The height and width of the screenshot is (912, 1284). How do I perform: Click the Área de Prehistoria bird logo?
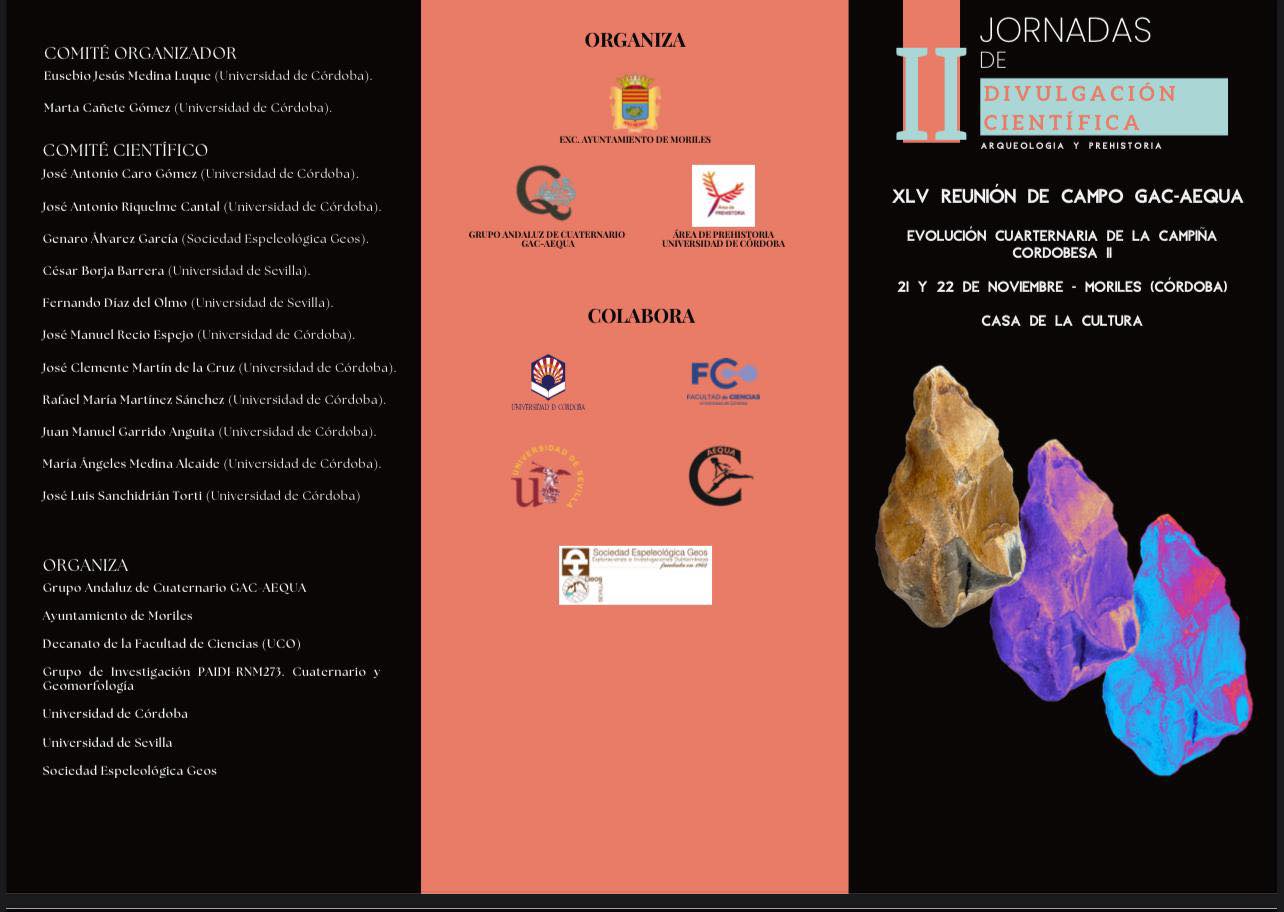[x=723, y=195]
